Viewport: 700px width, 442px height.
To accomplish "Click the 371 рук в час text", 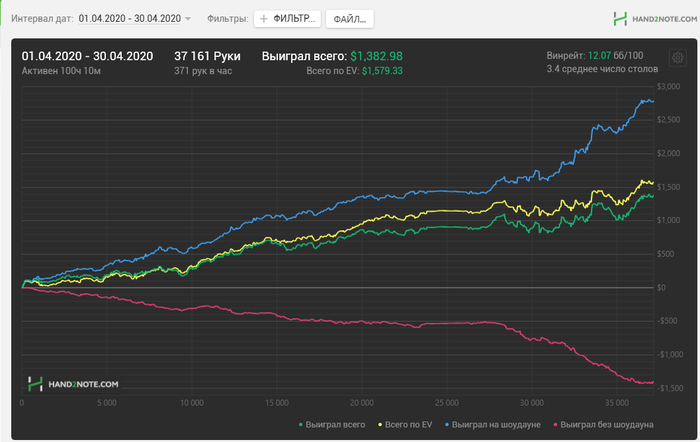I will pos(203,71).
